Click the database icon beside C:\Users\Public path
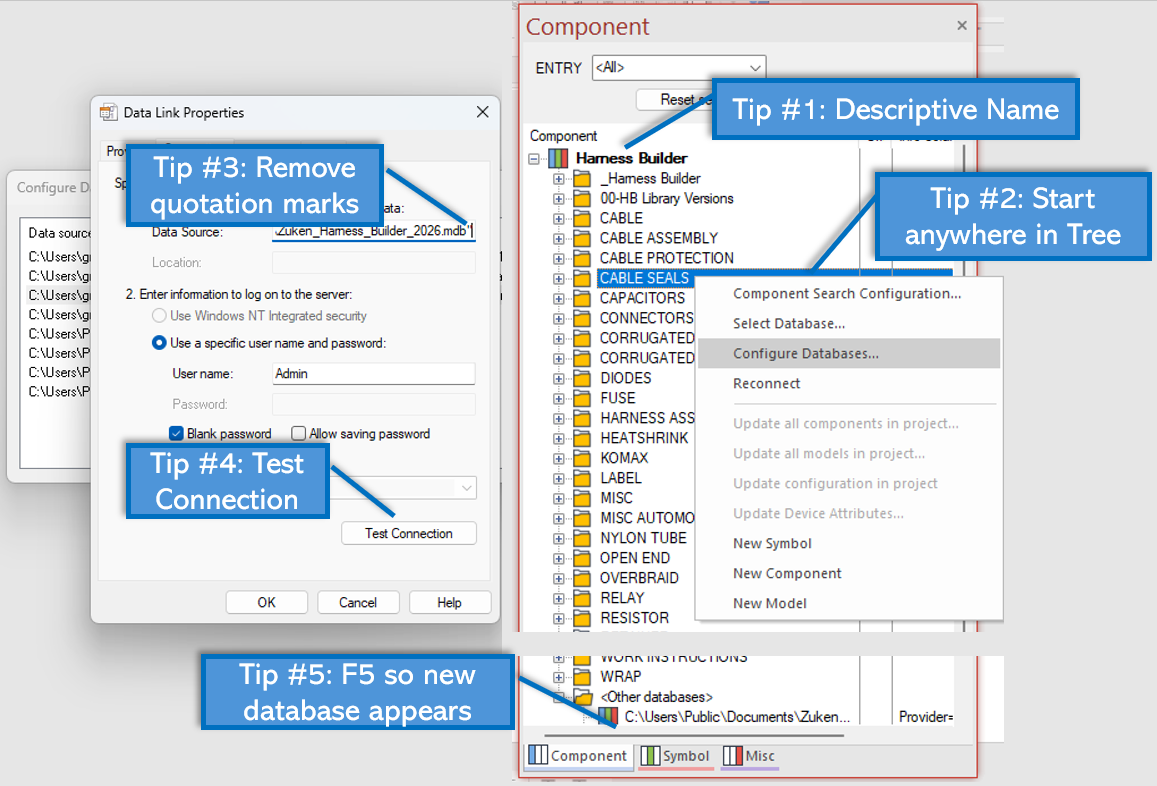1157x786 pixels. (x=608, y=717)
